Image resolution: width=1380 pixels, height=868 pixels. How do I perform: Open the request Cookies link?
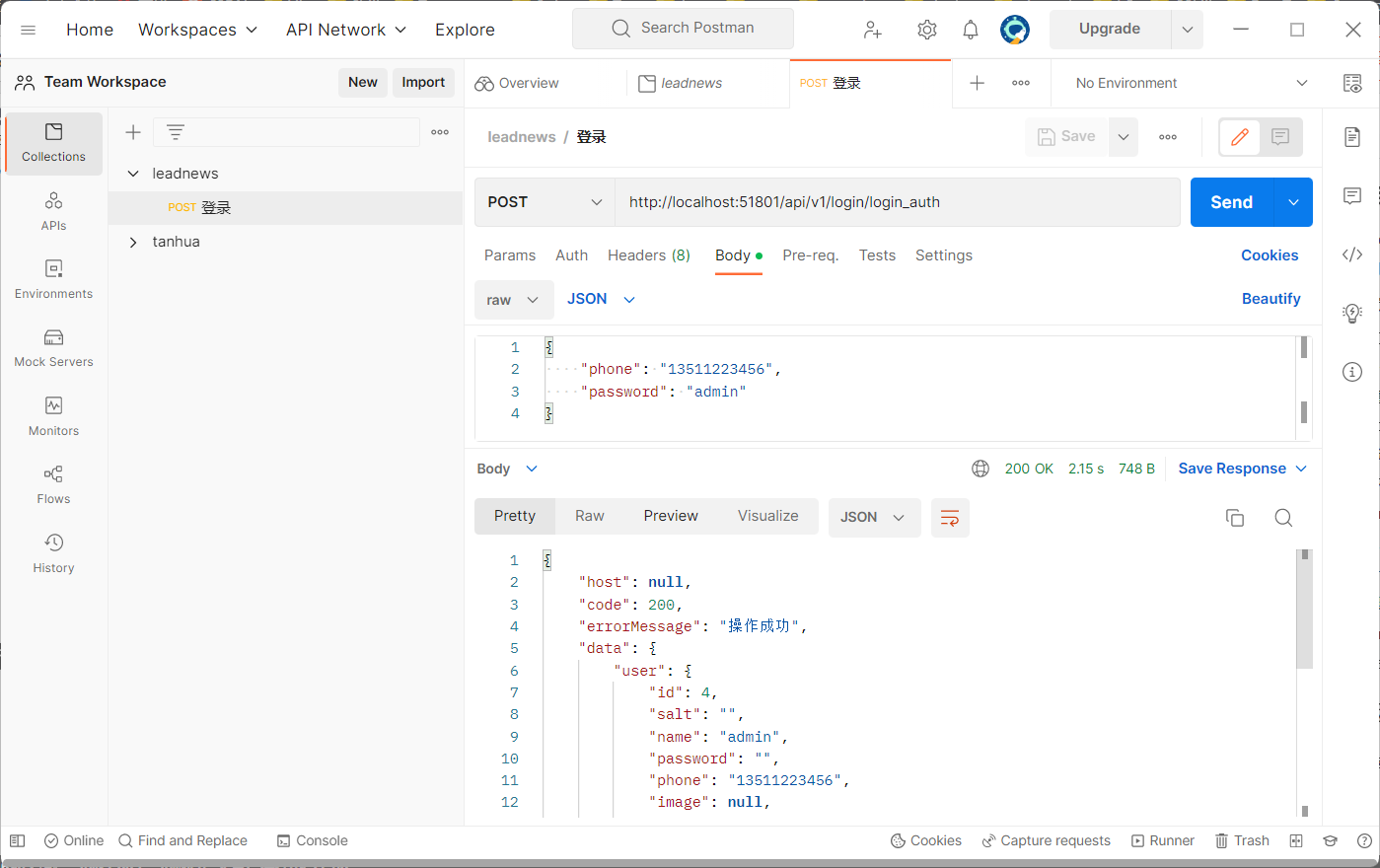[1270, 255]
